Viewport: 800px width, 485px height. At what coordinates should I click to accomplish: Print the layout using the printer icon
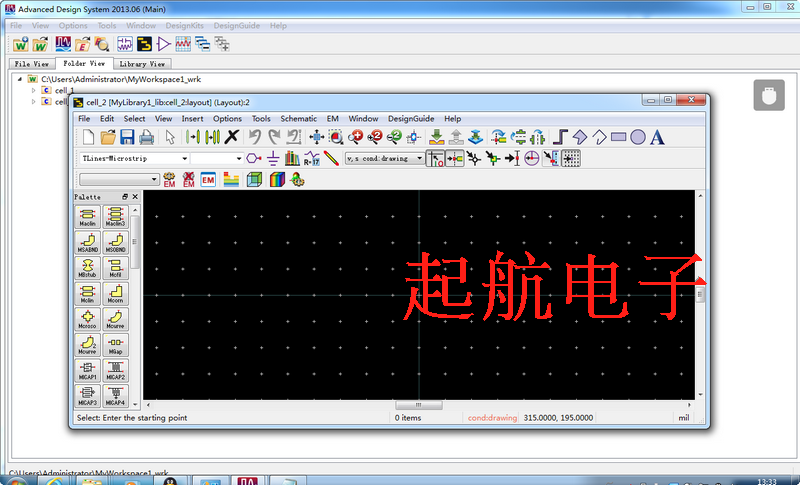(x=146, y=137)
